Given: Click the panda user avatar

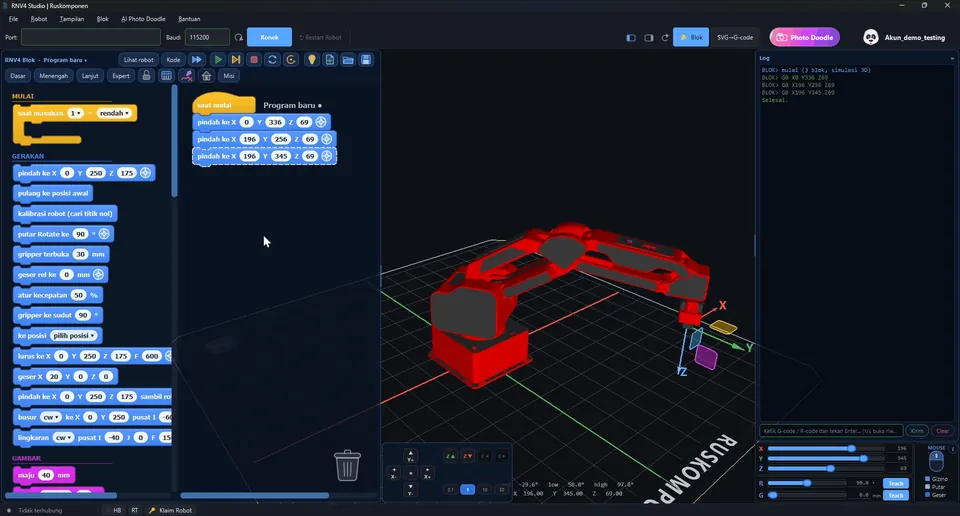Looking at the screenshot, I should pos(871,37).
